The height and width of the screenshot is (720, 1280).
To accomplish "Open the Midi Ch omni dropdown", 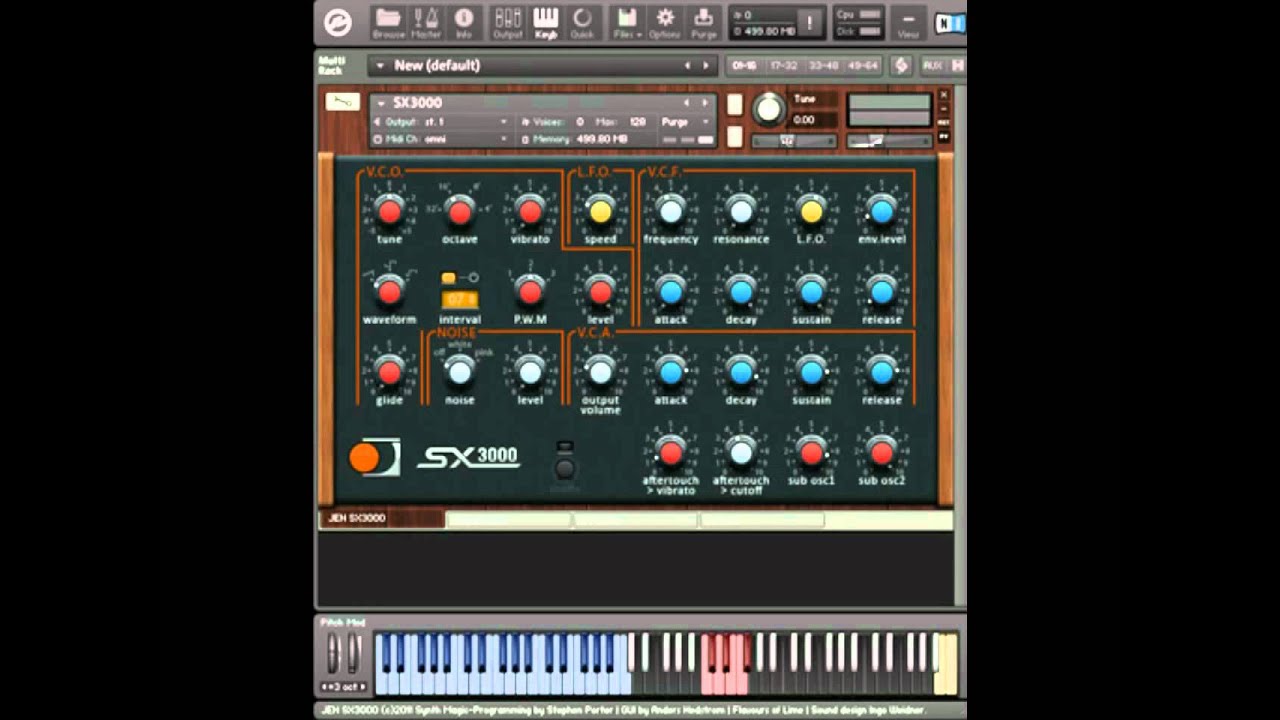I will pyautogui.click(x=441, y=139).
